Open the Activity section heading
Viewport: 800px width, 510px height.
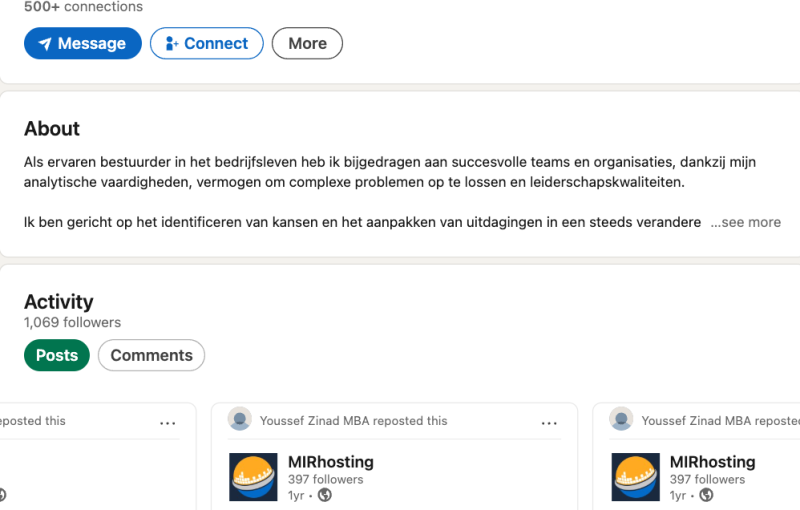59,302
